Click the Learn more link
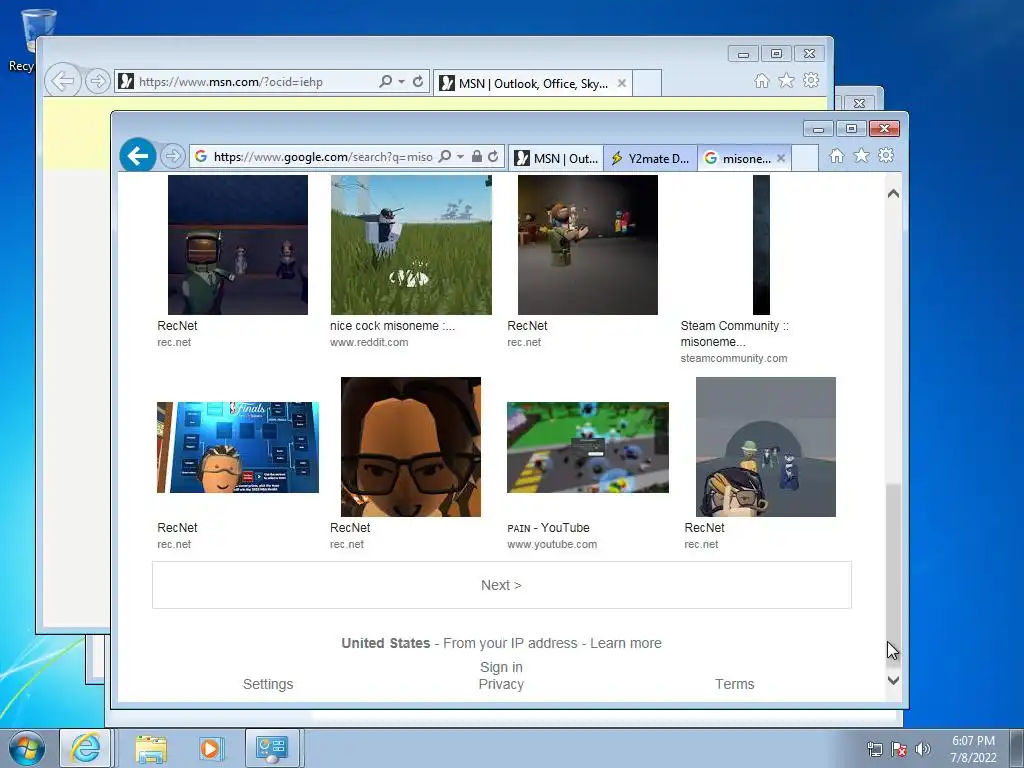 pyautogui.click(x=626, y=643)
